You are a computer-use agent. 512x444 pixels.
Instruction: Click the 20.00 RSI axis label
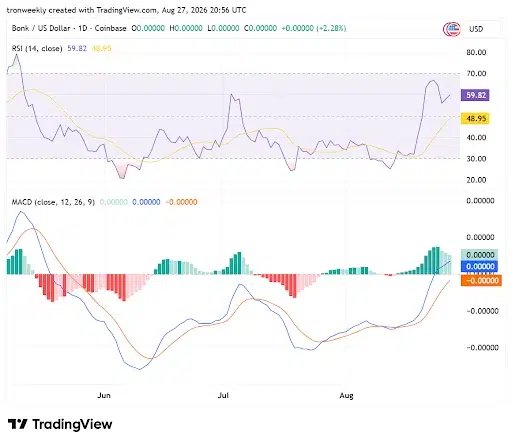(x=476, y=180)
